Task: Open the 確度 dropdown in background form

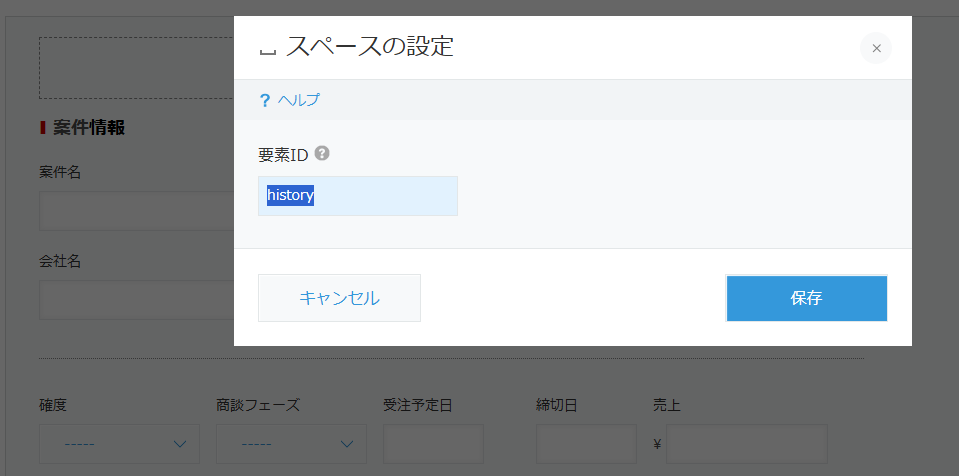Action: (119, 444)
